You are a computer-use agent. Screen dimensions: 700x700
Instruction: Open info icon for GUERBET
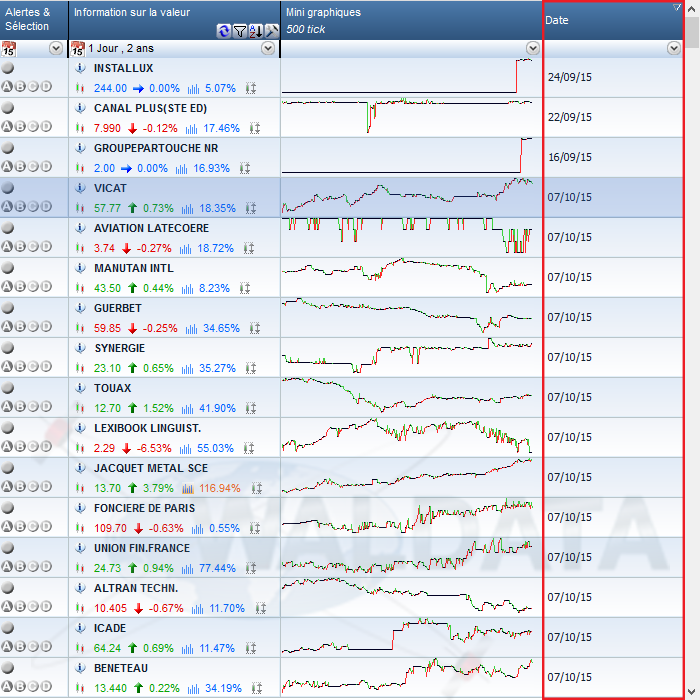[80, 308]
